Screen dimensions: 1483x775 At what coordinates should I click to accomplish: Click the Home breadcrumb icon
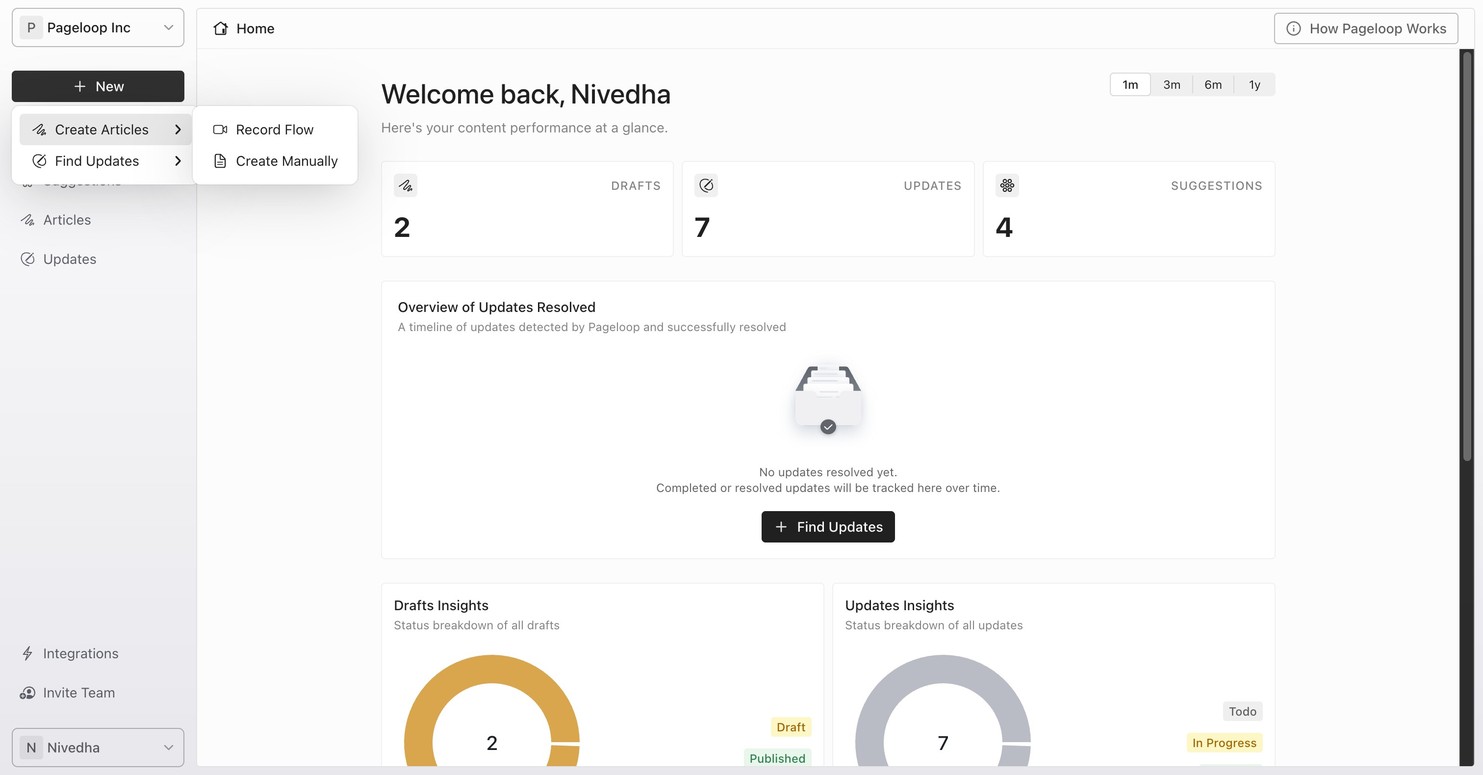(x=220, y=28)
